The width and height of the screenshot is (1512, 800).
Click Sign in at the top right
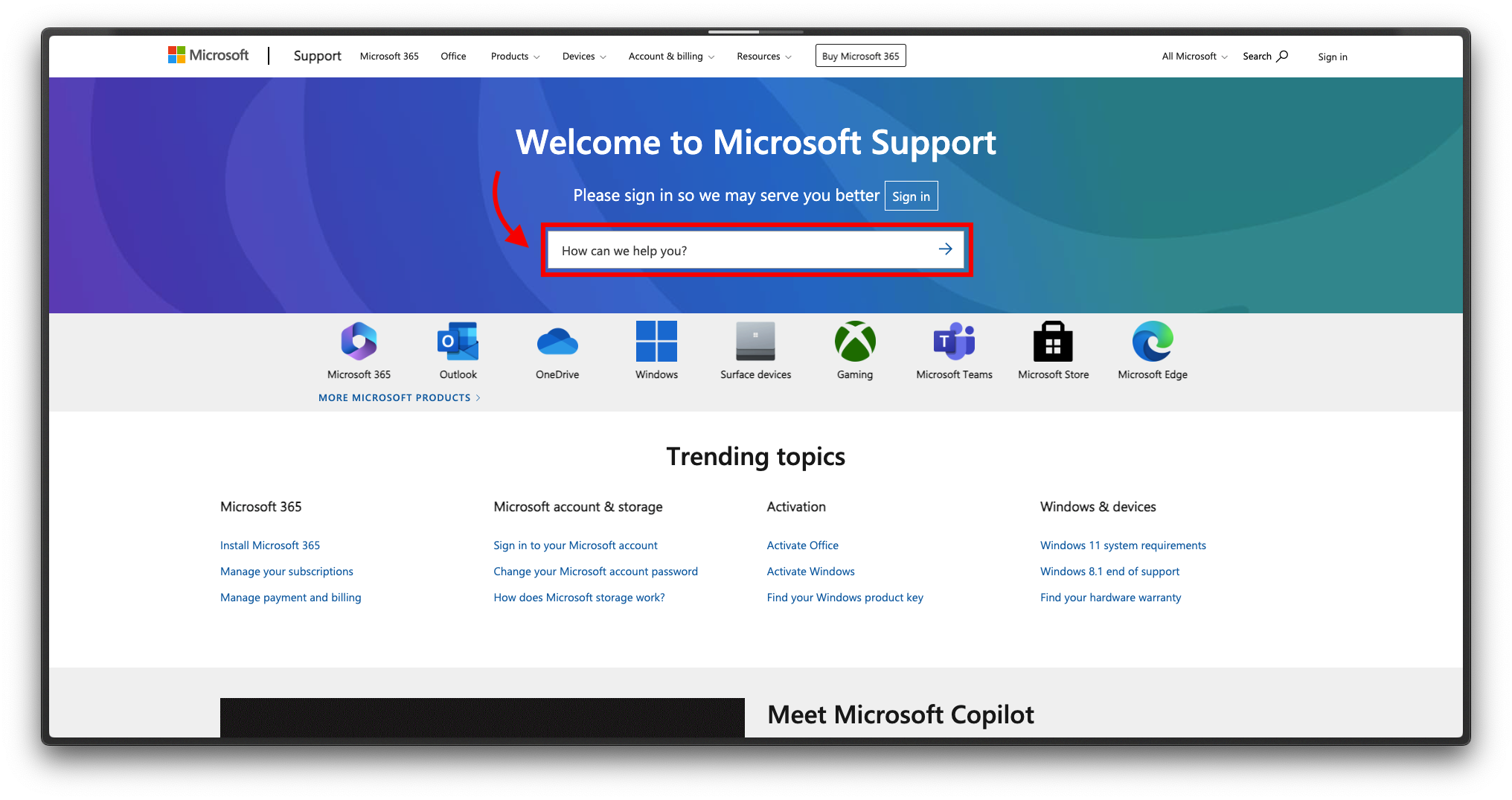click(x=1333, y=57)
